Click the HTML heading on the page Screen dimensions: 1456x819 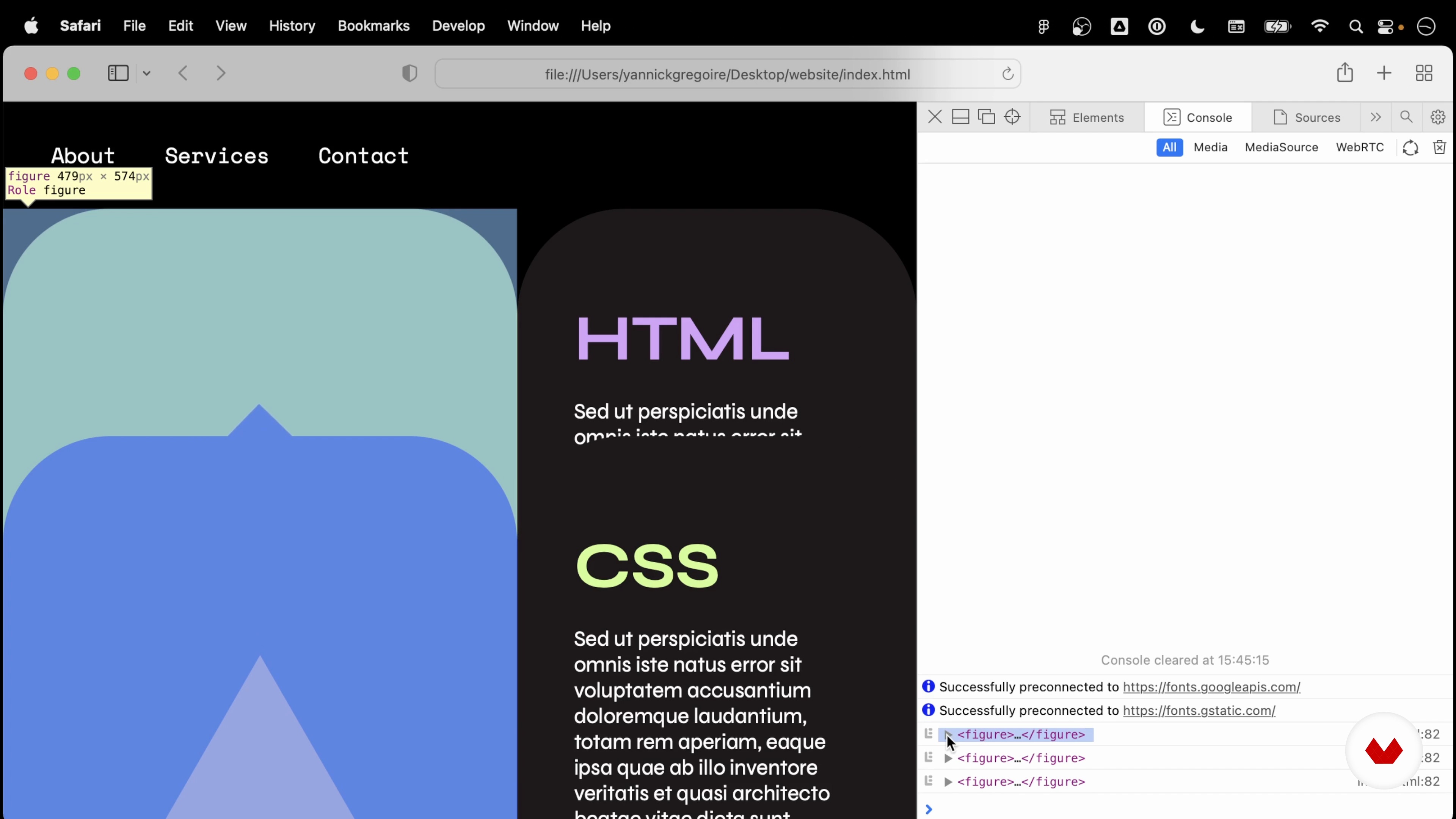click(682, 339)
